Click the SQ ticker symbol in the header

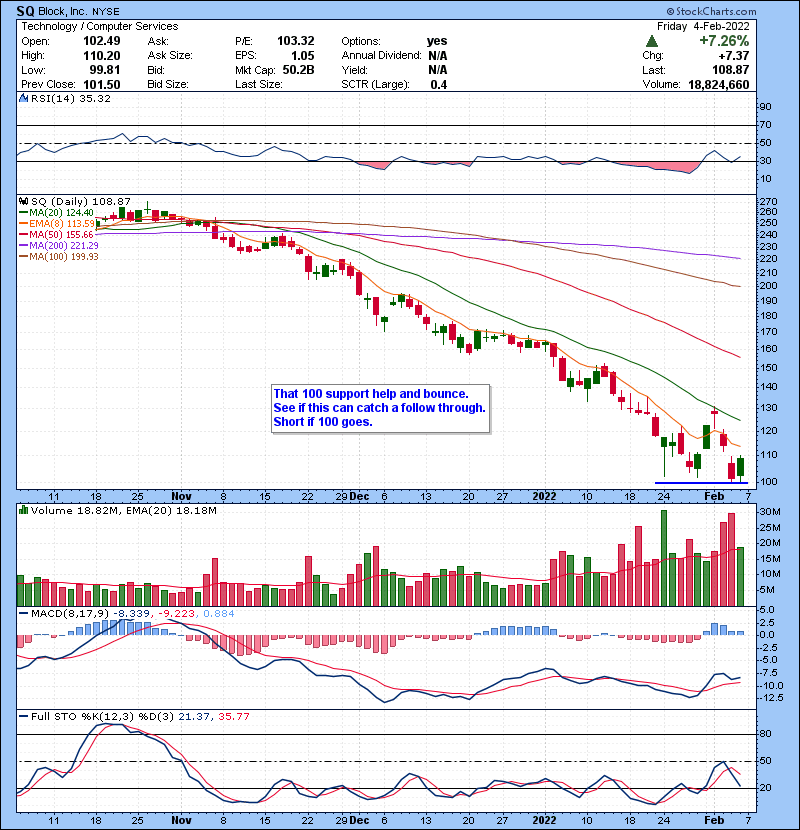pyautogui.click(x=26, y=11)
